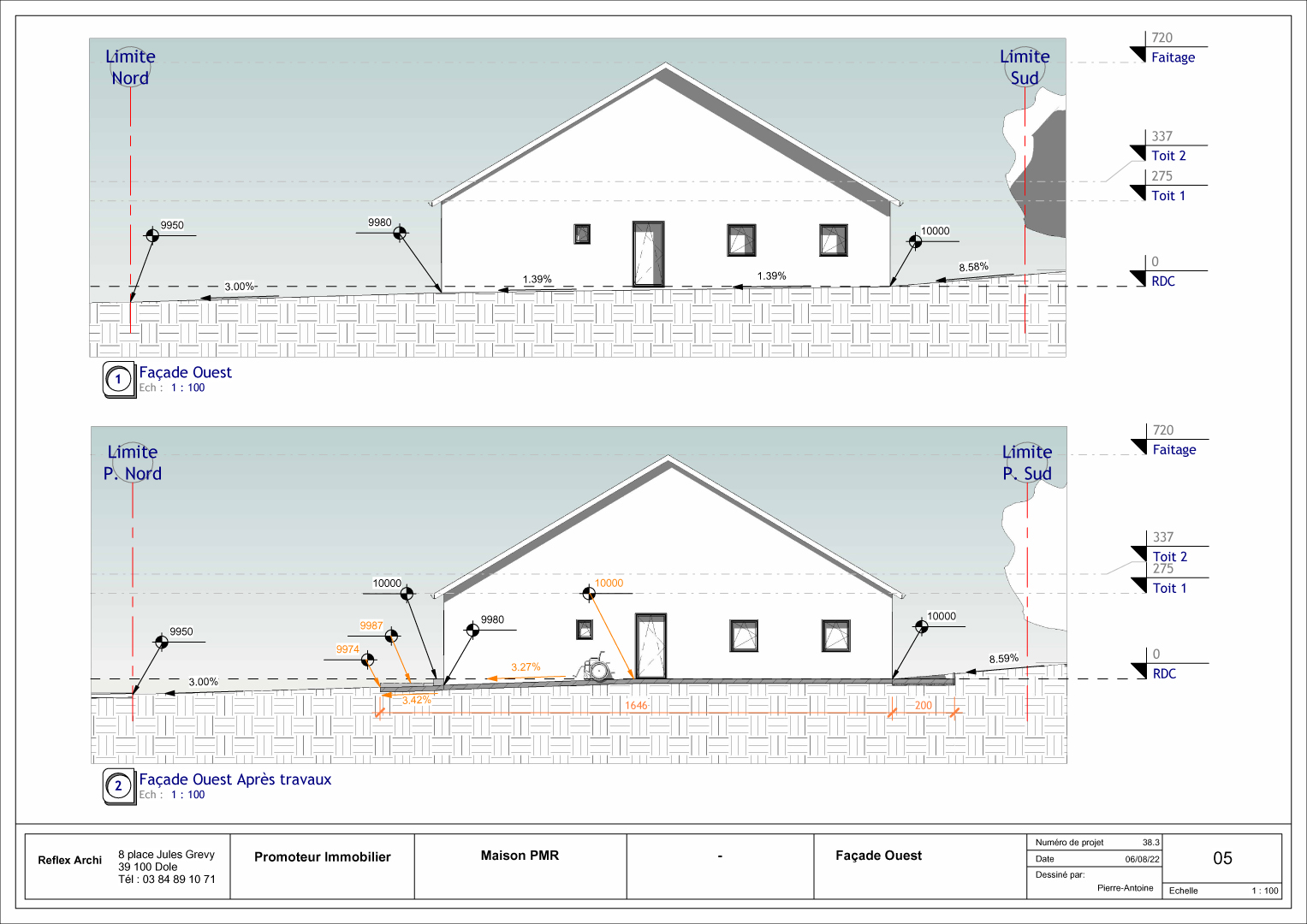This screenshot has width=1307, height=924.
Task: Click the RDC level triangle in bottom view
Action: pyautogui.click(x=1139, y=671)
